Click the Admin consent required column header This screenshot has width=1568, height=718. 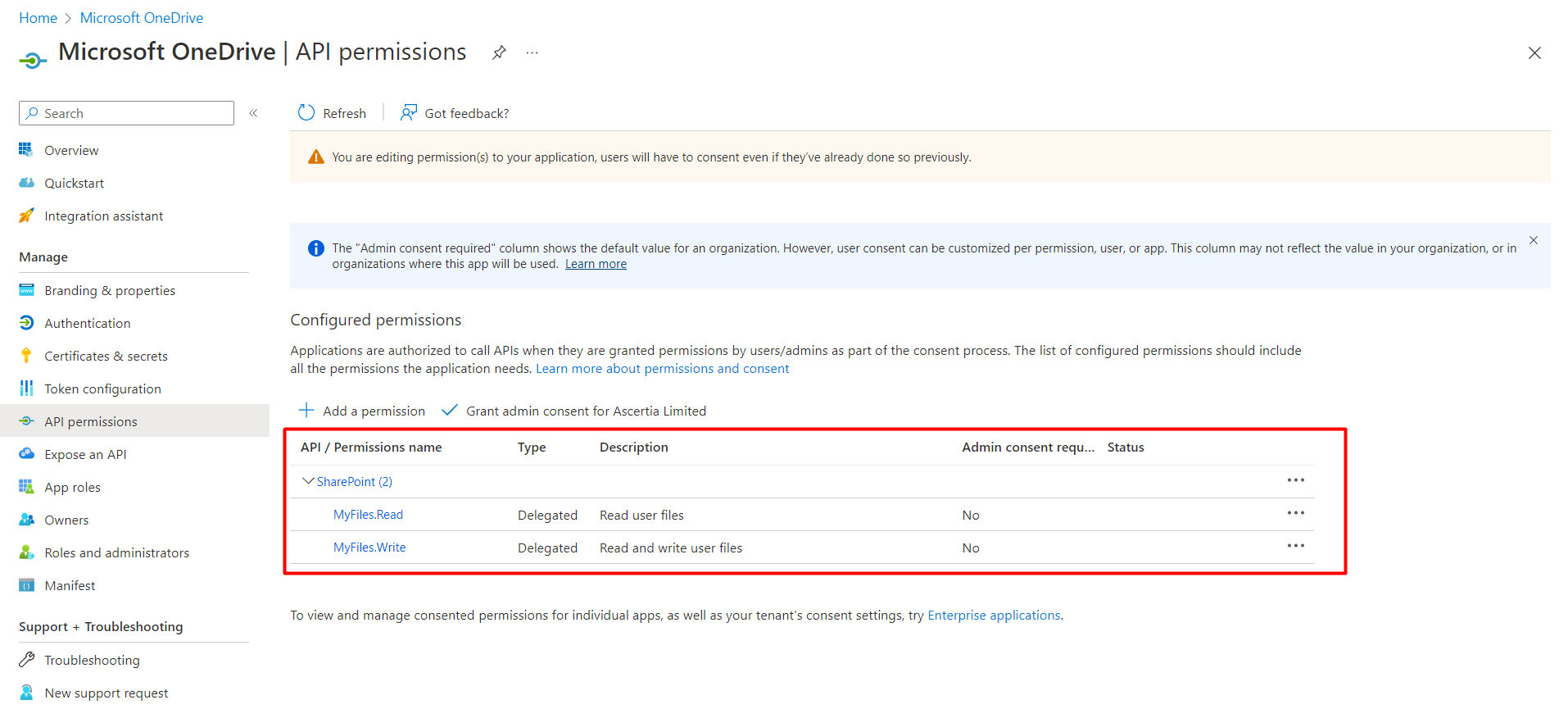1028,448
